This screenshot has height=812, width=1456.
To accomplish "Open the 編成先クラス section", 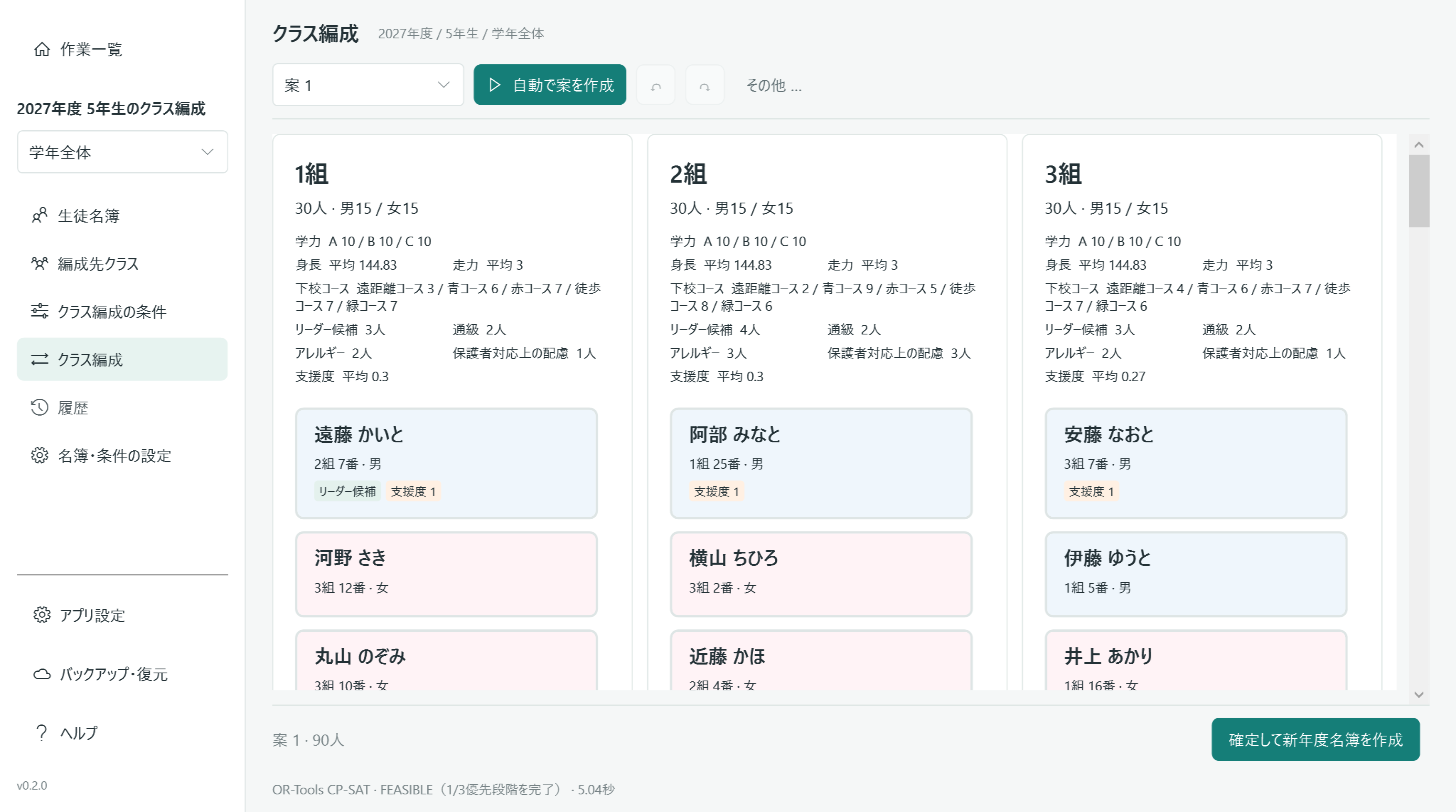I will click(123, 263).
